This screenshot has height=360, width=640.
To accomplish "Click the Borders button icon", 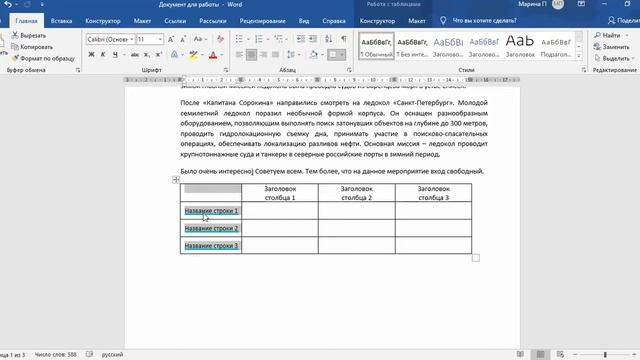I will [333, 55].
